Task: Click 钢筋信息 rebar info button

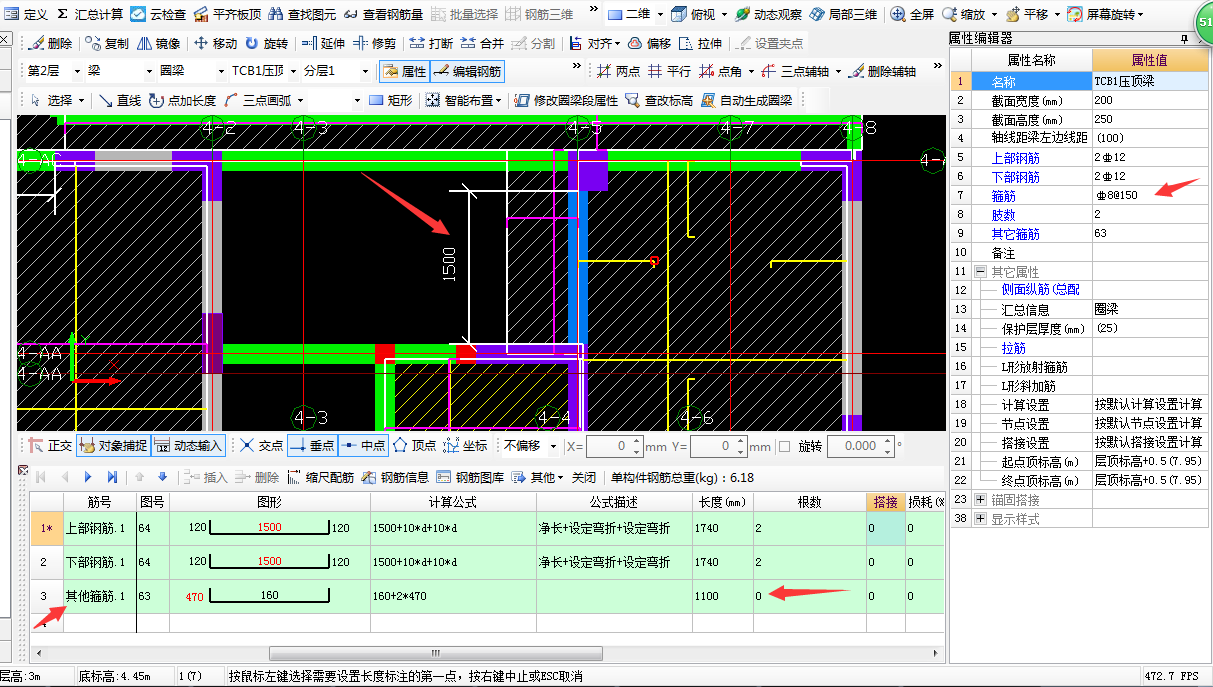Action: (x=396, y=478)
